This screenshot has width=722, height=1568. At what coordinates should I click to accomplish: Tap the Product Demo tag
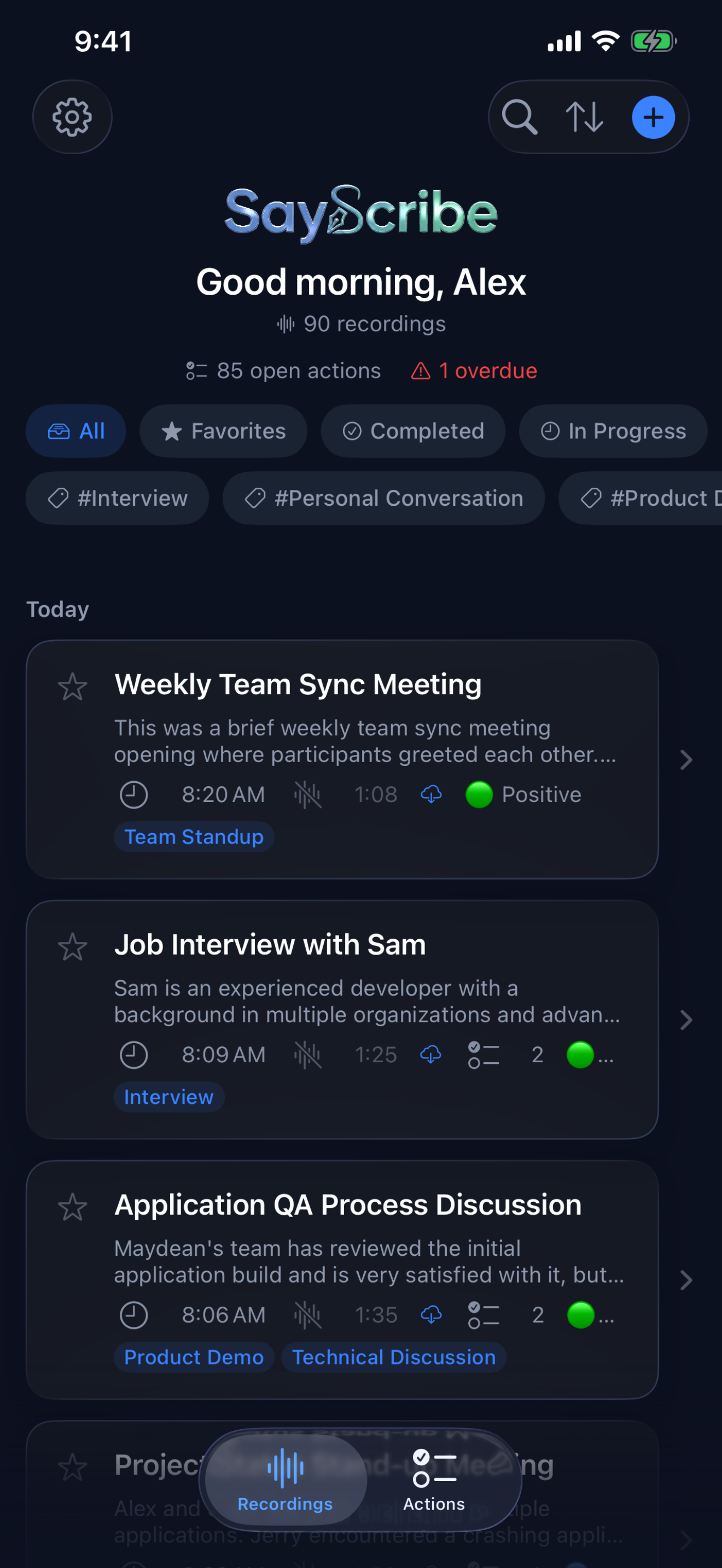194,1358
